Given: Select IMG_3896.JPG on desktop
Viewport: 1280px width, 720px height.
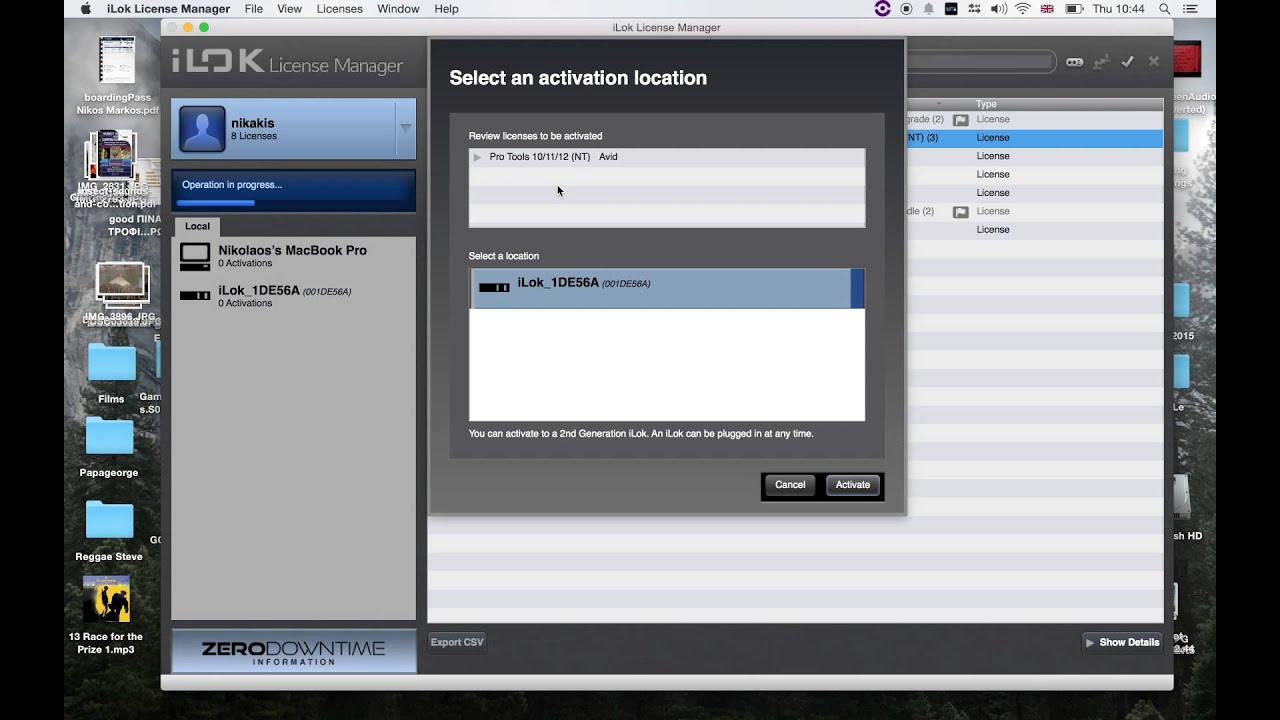Looking at the screenshot, I should tap(122, 292).
